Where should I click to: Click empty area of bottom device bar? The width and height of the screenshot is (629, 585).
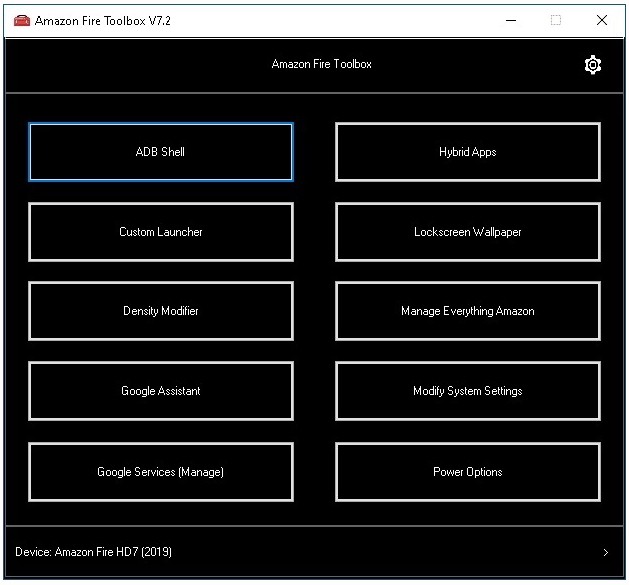tap(380, 552)
